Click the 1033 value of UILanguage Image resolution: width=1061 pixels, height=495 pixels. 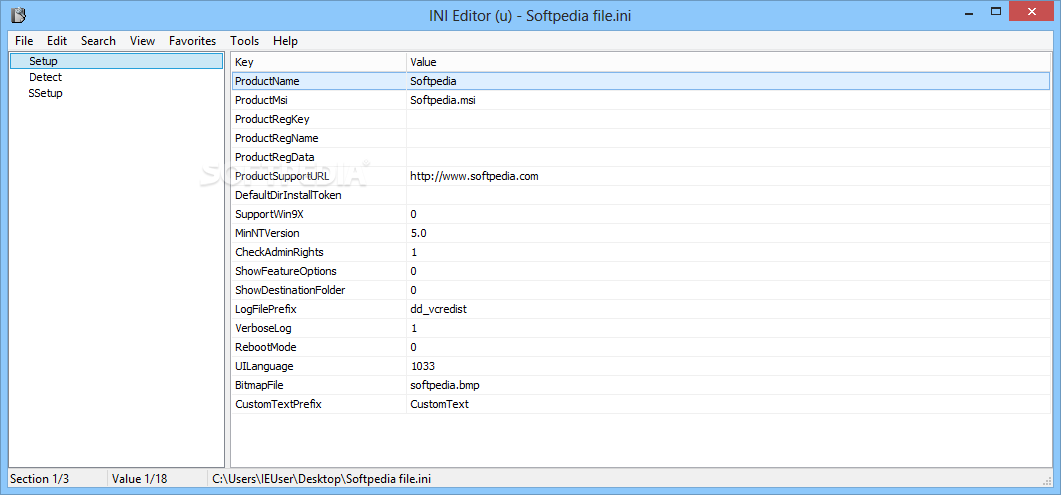tap(422, 365)
